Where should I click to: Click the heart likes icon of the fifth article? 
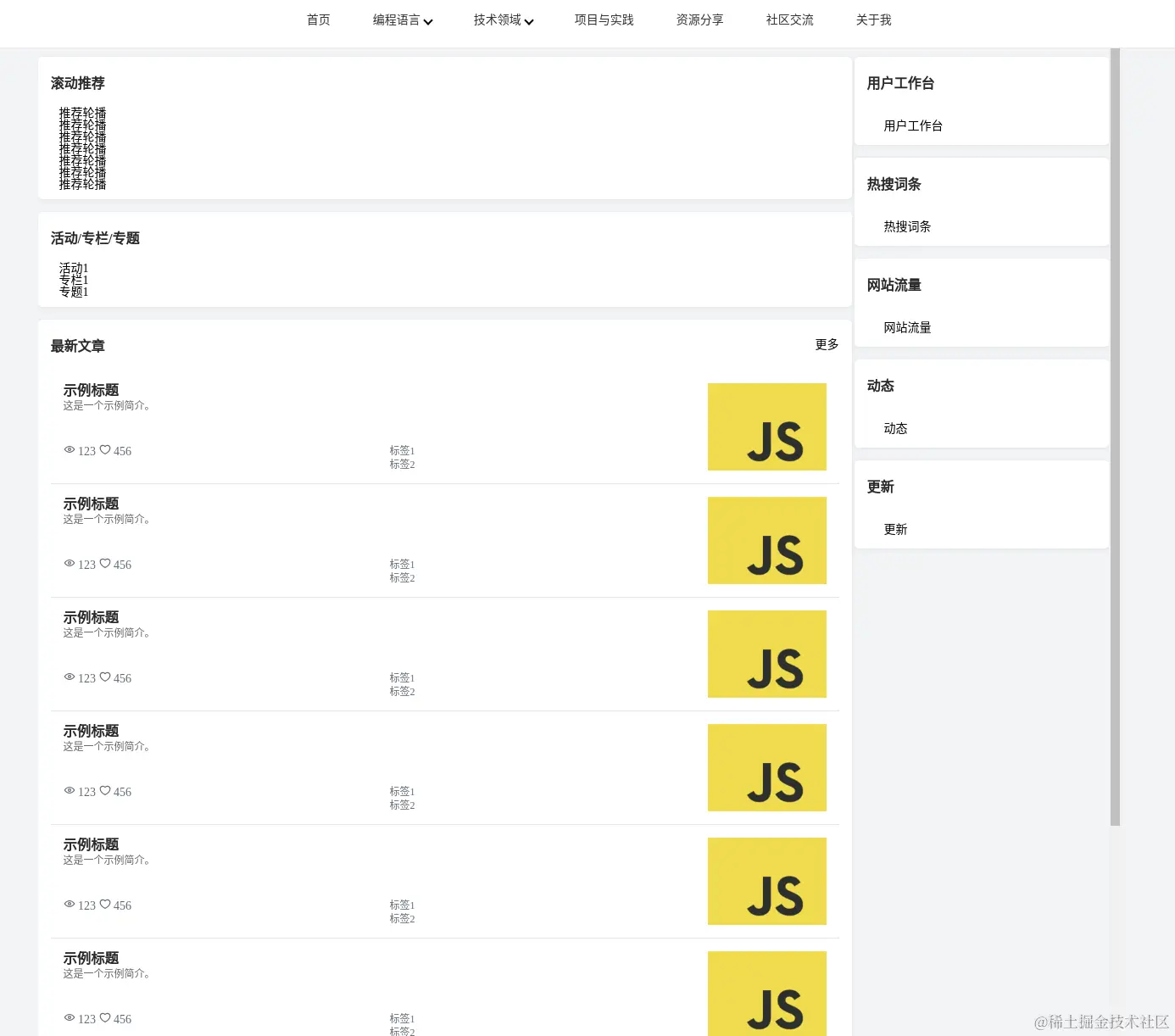point(105,905)
